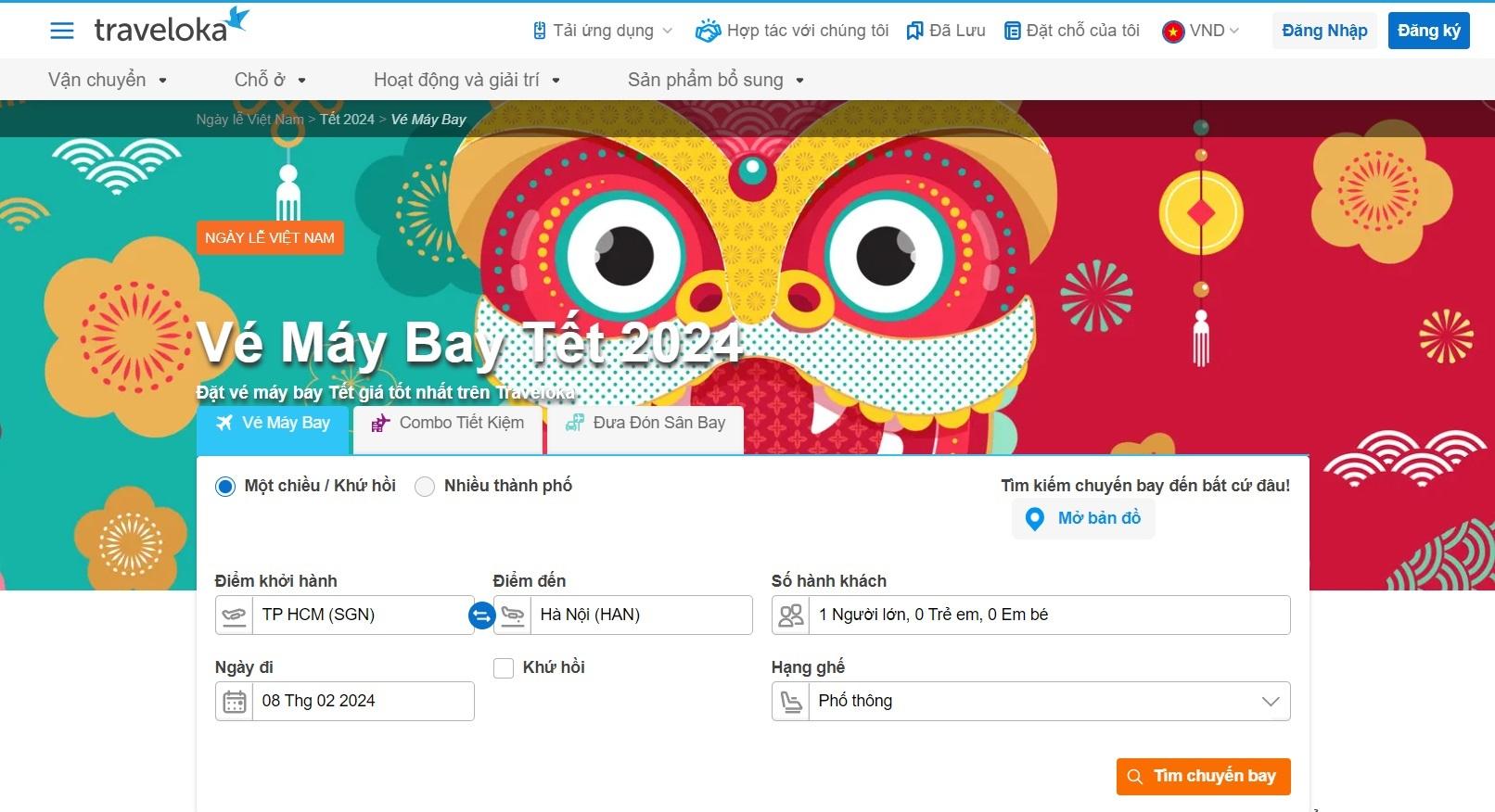
Task: Click the landing plane icon in destination field
Action: point(513,615)
